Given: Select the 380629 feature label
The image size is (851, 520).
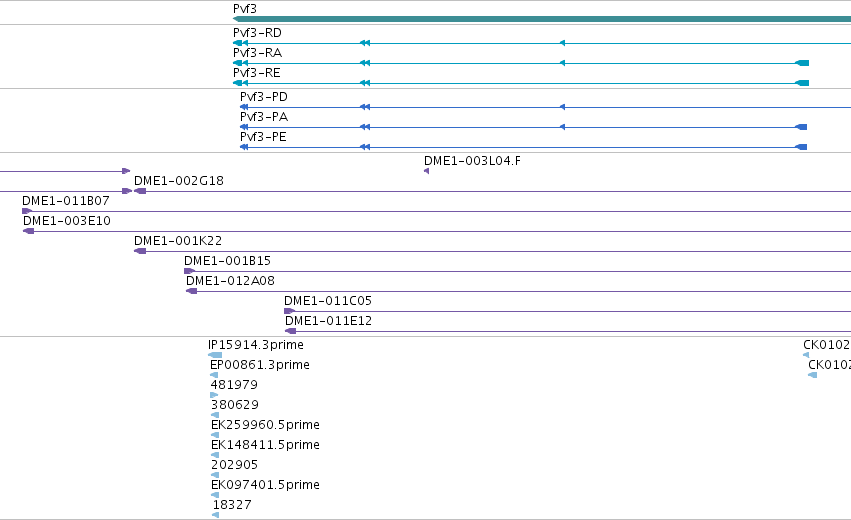Looking at the screenshot, I should pos(235,405).
